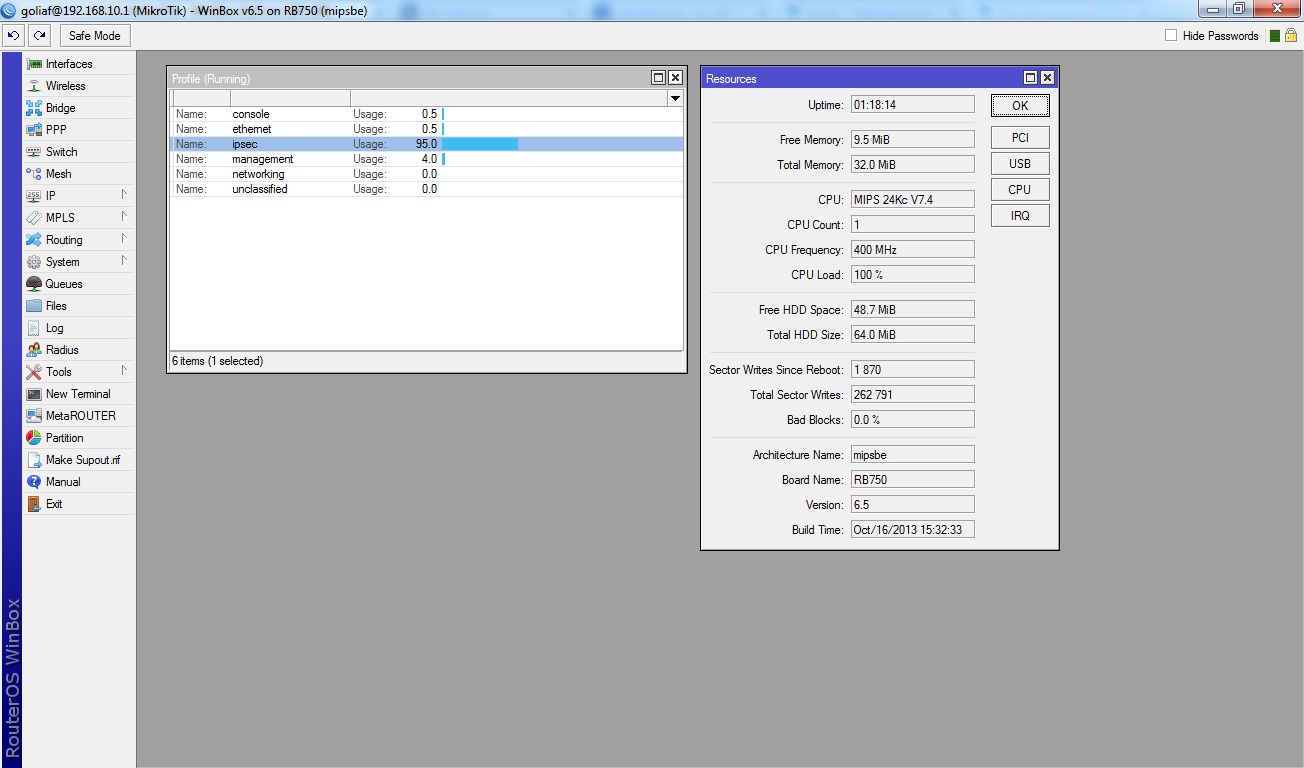Click the Radius icon
Image resolution: width=1304 pixels, height=768 pixels.
click(x=34, y=350)
